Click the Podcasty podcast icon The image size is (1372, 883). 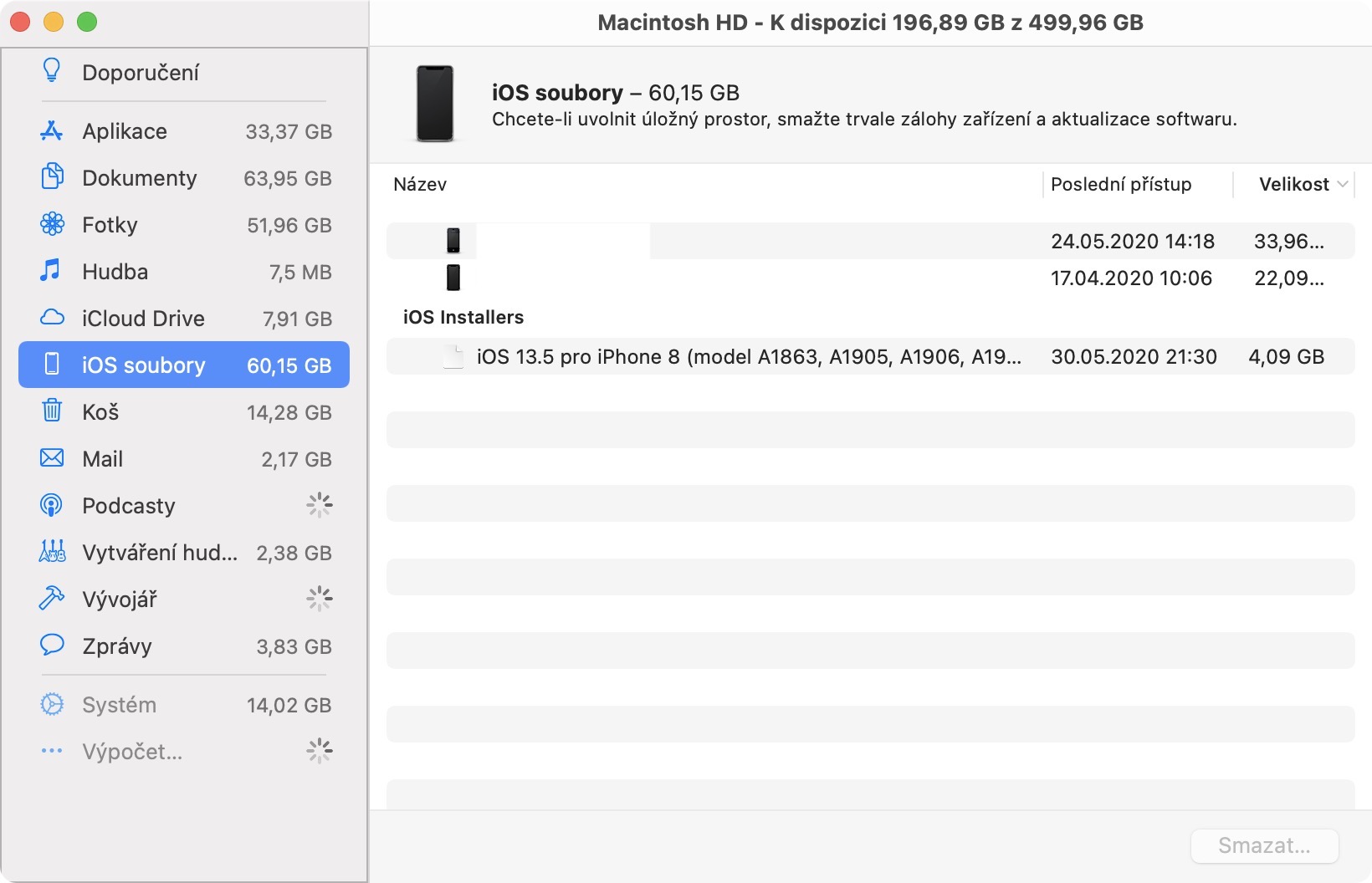coord(52,505)
